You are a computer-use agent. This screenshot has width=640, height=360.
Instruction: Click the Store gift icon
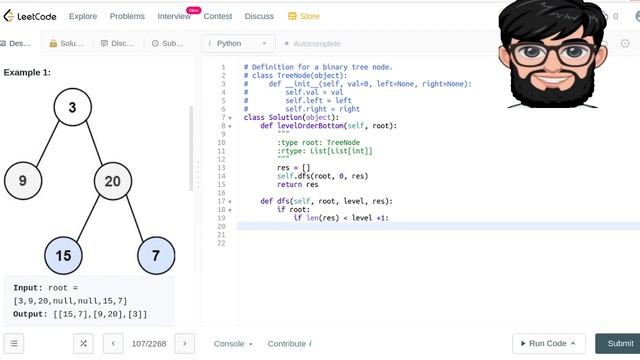[x=292, y=16]
